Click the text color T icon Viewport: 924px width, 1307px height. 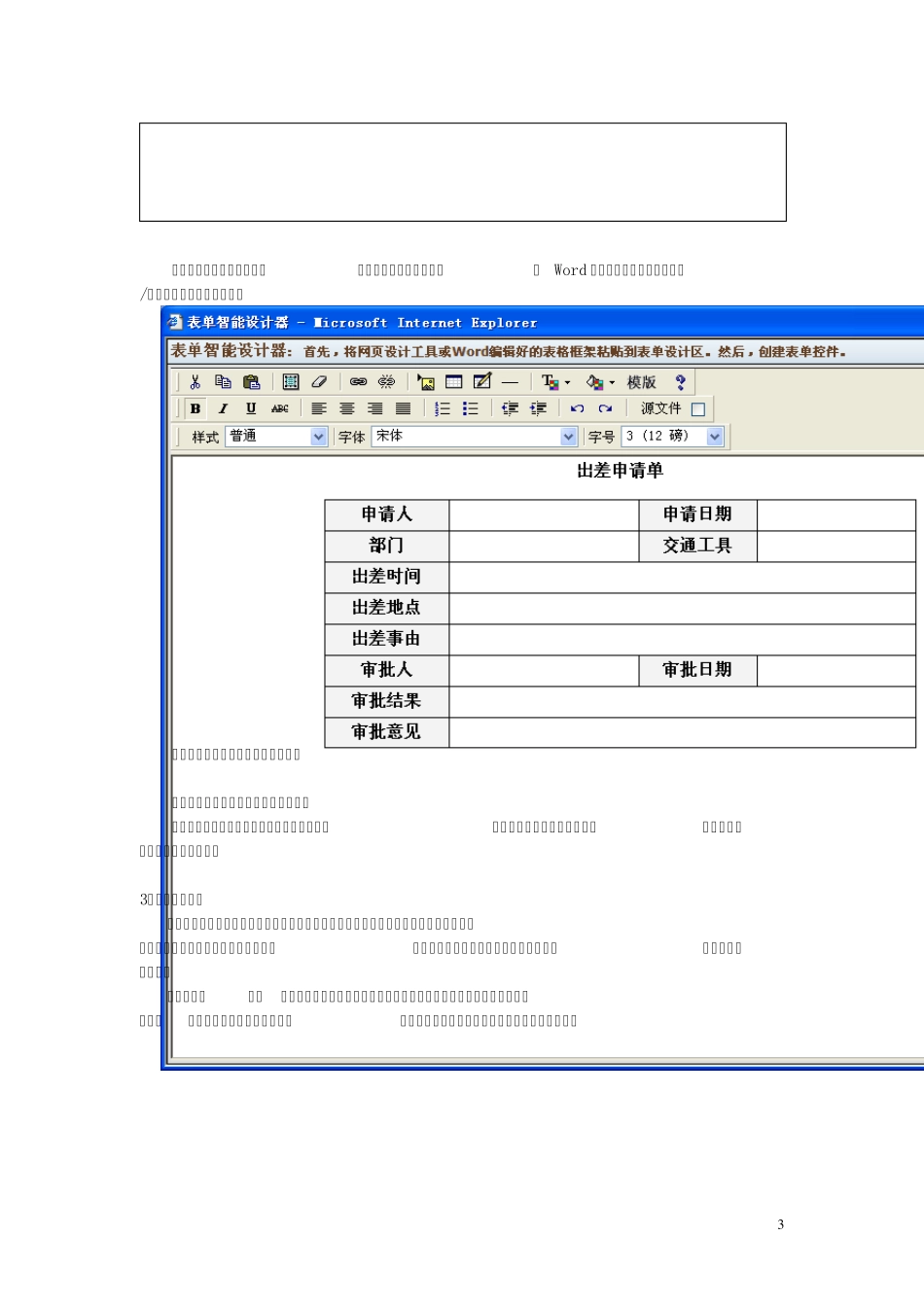tap(551, 382)
